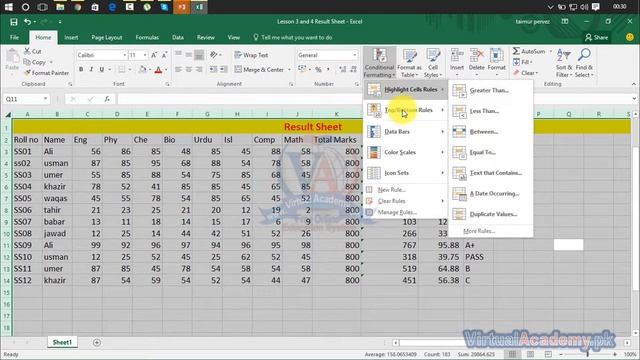Choose Duplicate Values rule

point(491,214)
